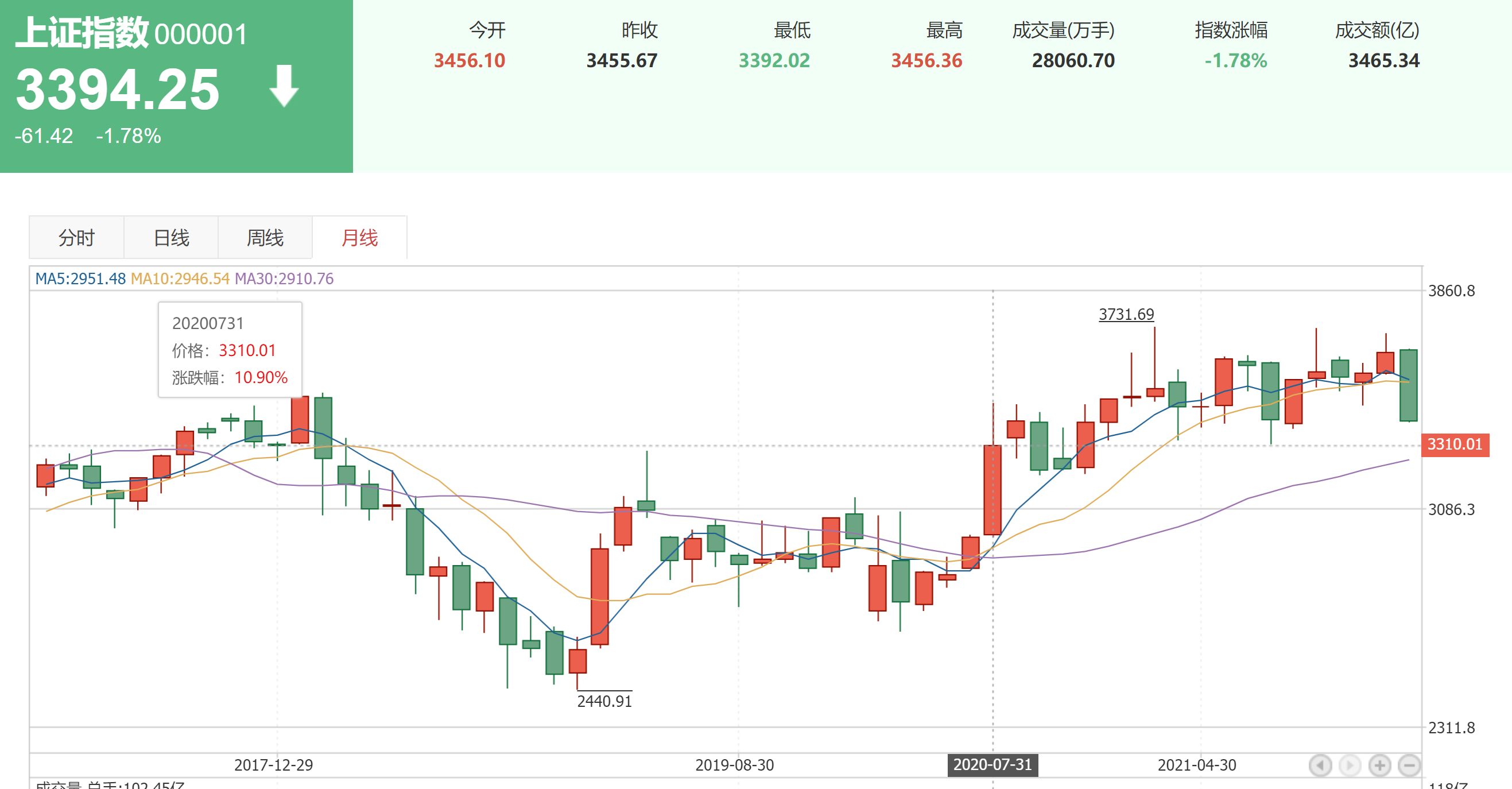Select the 月线 monthly tab
The width and height of the screenshot is (1512, 789).
(x=359, y=238)
